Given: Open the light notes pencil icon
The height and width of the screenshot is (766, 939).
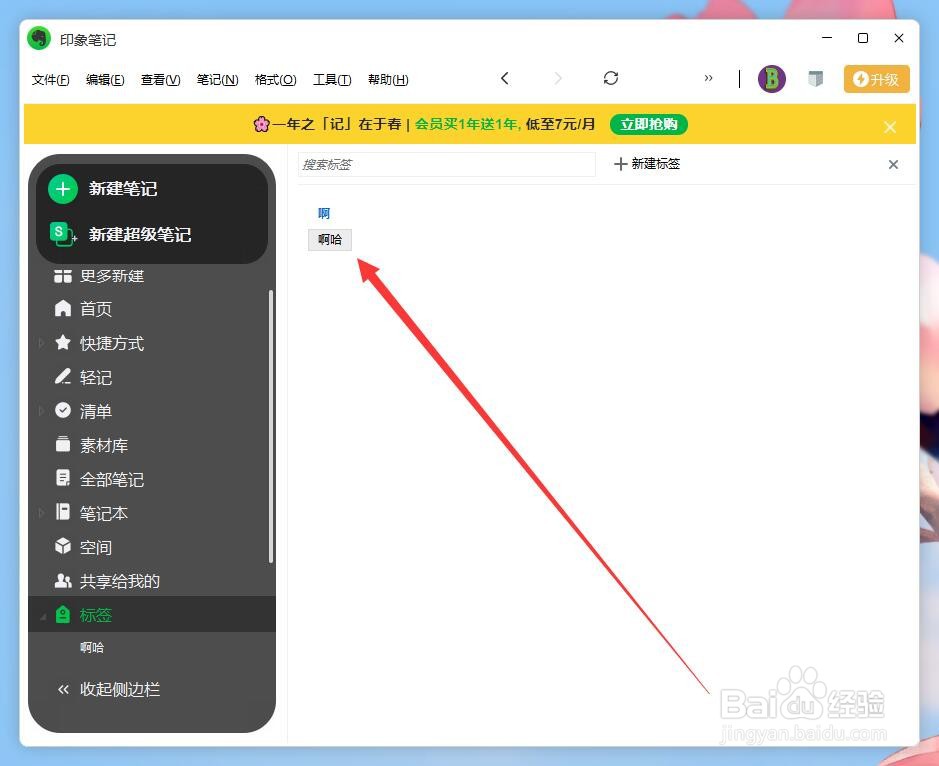Looking at the screenshot, I should tap(63, 377).
